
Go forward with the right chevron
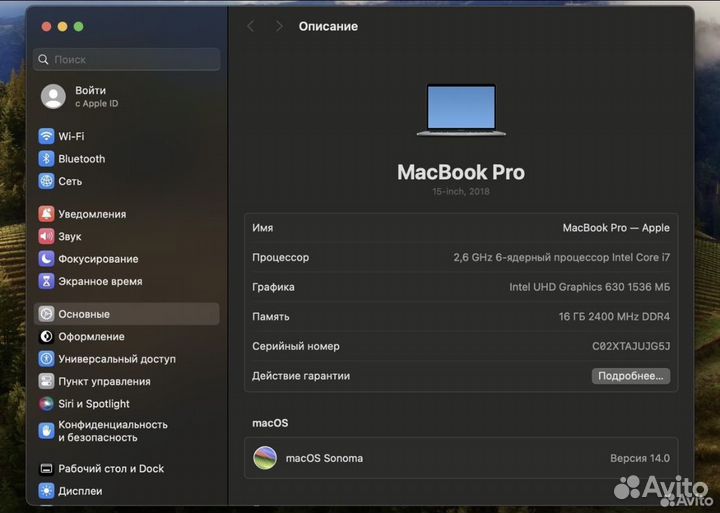(x=279, y=26)
